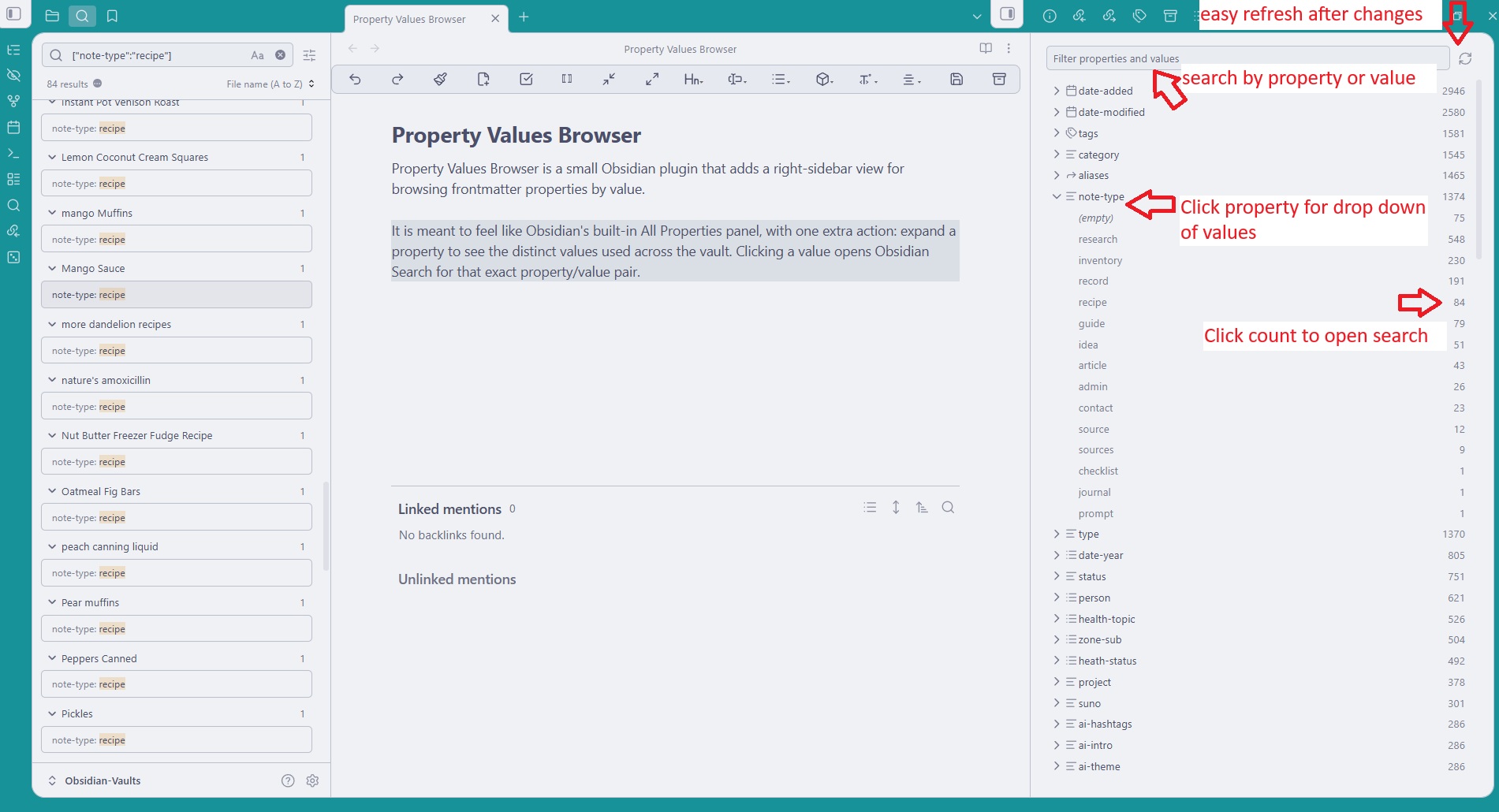This screenshot has width=1499, height=812.
Task: Open the outgoing links tab in right sidebar
Action: (x=1109, y=16)
